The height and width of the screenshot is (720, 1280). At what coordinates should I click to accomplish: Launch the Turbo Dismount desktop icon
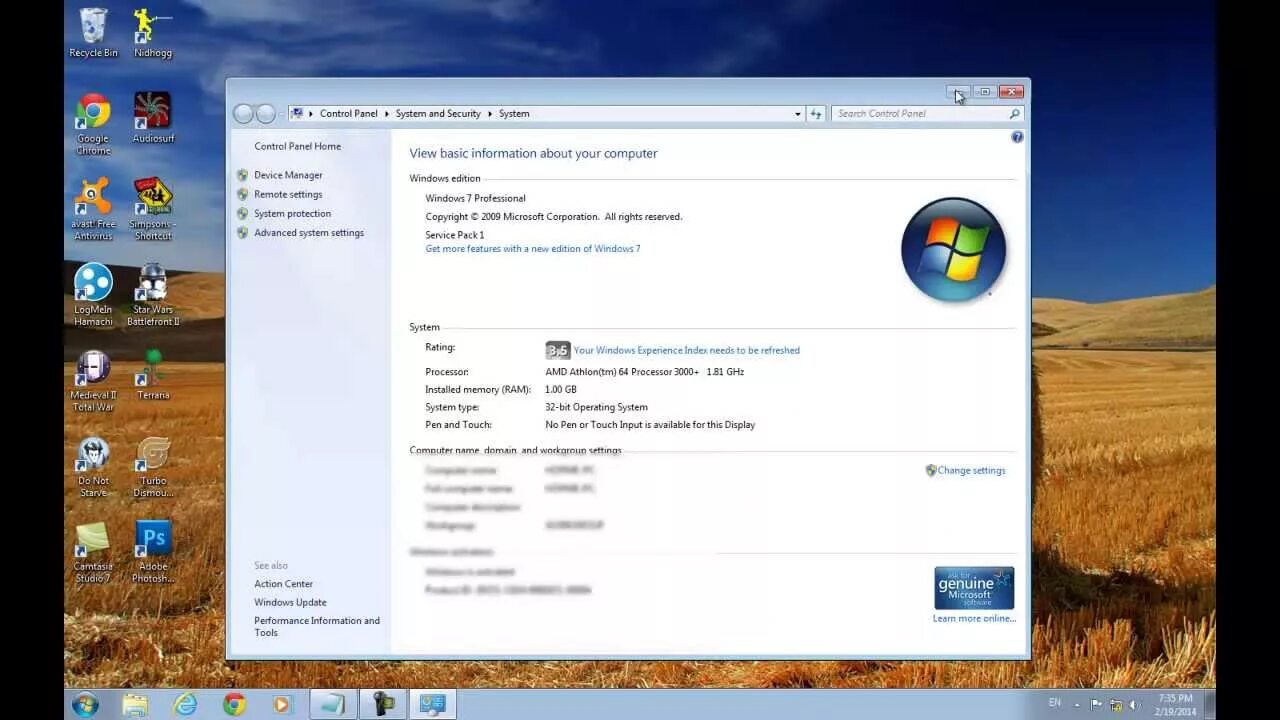tap(153, 467)
